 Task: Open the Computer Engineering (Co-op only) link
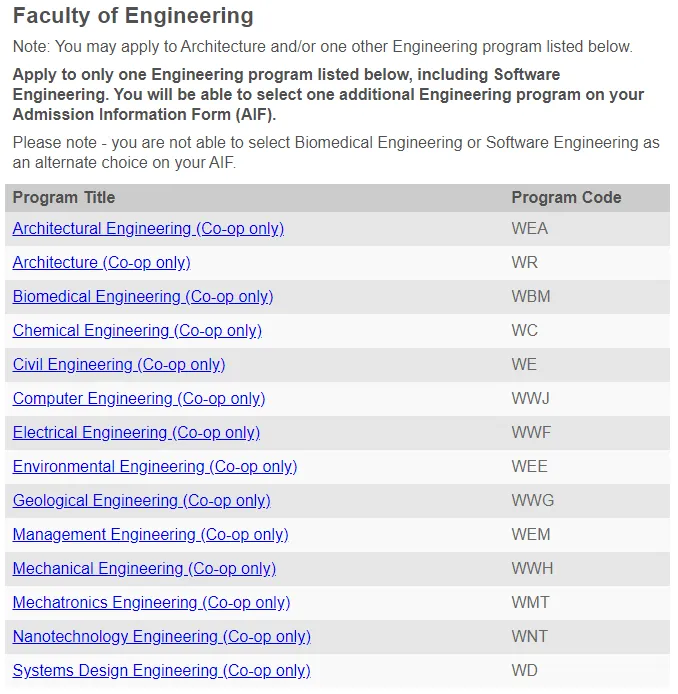139,399
